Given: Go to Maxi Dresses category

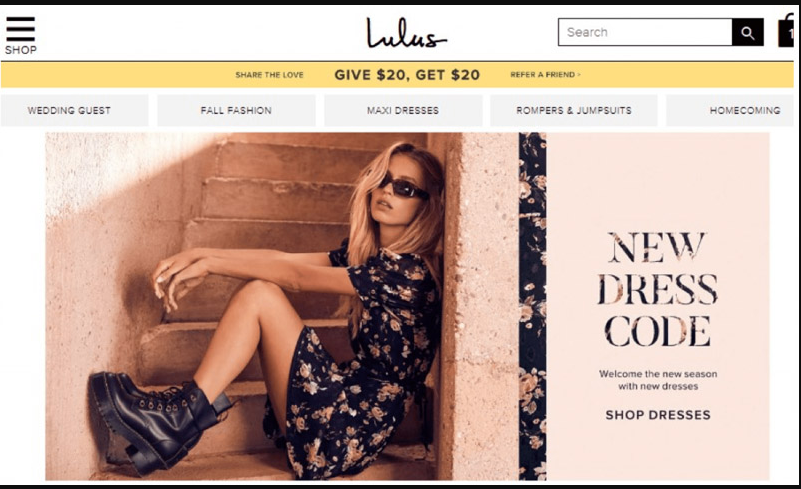Looking at the screenshot, I should click(x=403, y=110).
